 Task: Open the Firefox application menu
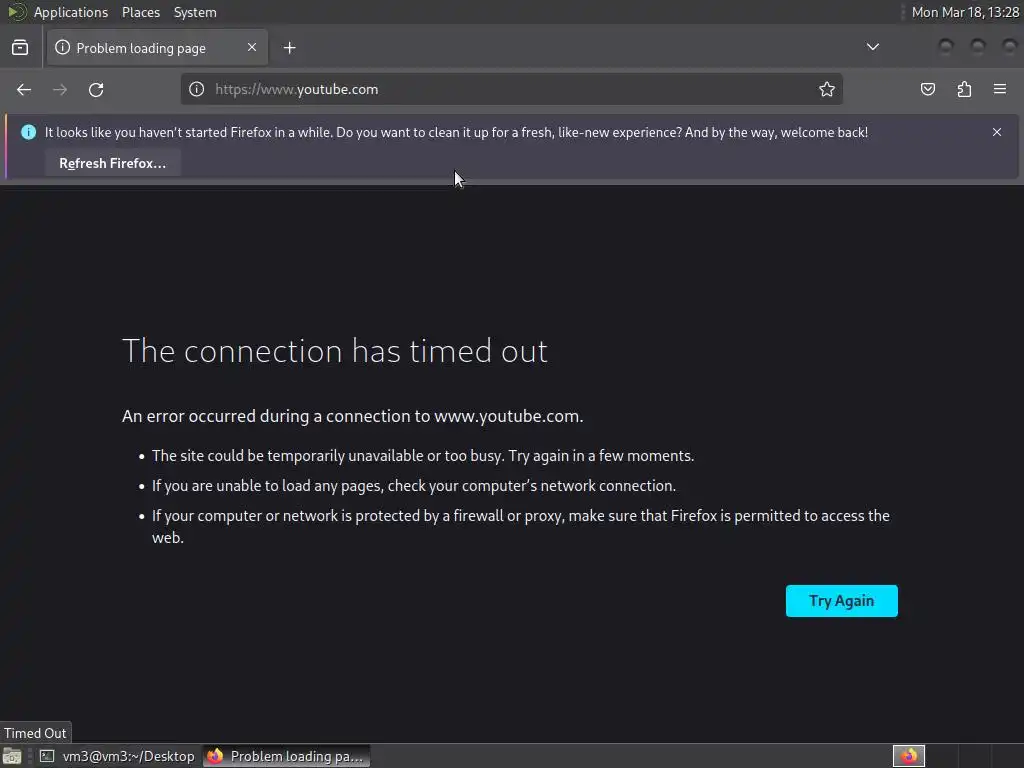click(1000, 89)
